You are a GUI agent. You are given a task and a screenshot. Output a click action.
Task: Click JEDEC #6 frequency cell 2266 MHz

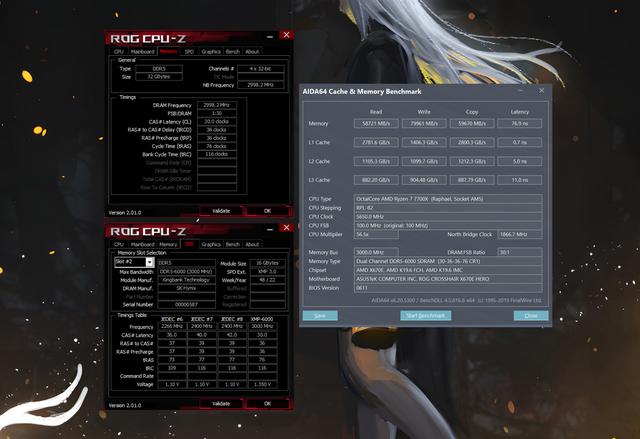[172, 326]
